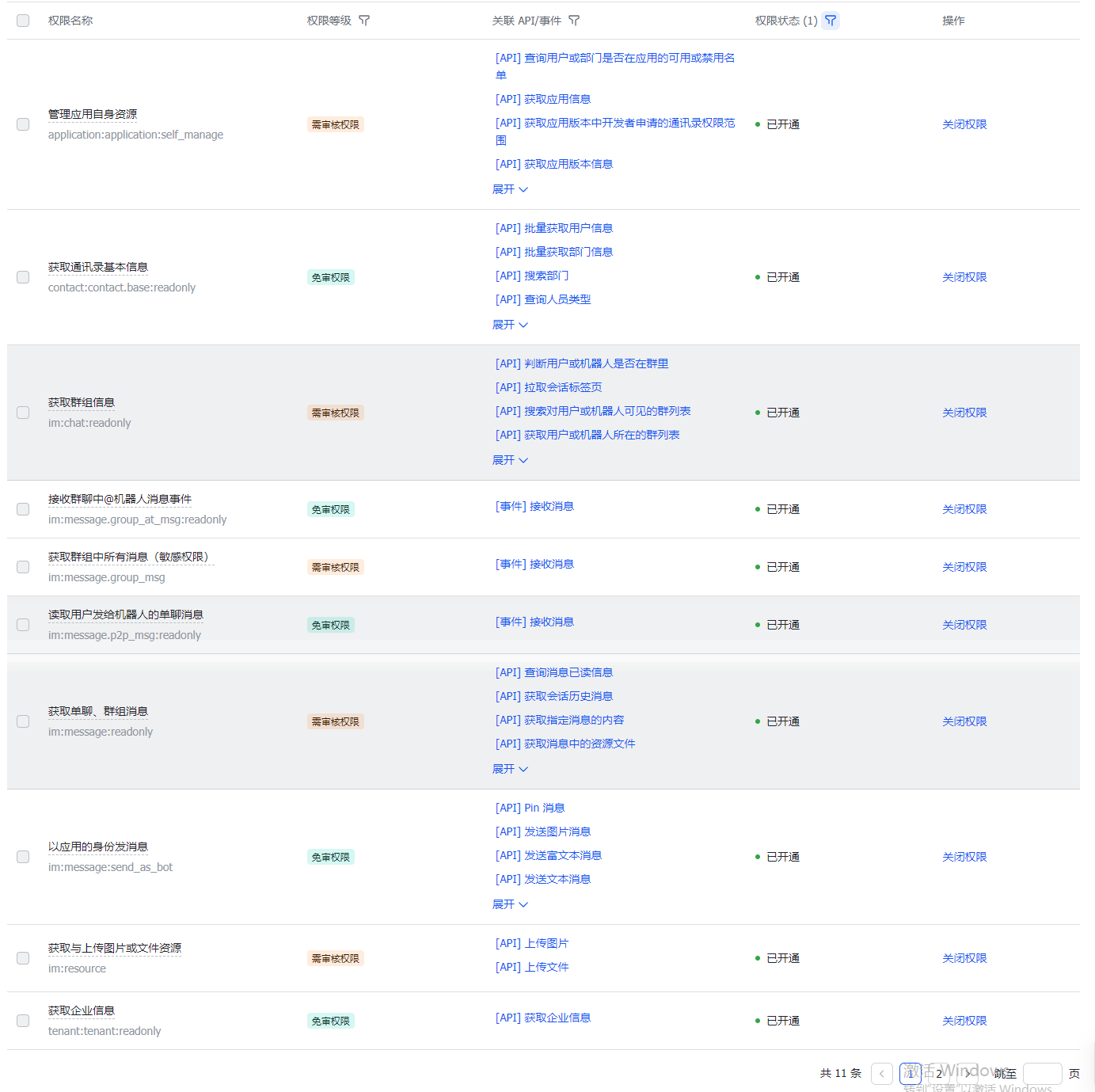The height and width of the screenshot is (1092, 1095).
Task: Tick the select-all checkbox in header
Action: click(x=23, y=21)
